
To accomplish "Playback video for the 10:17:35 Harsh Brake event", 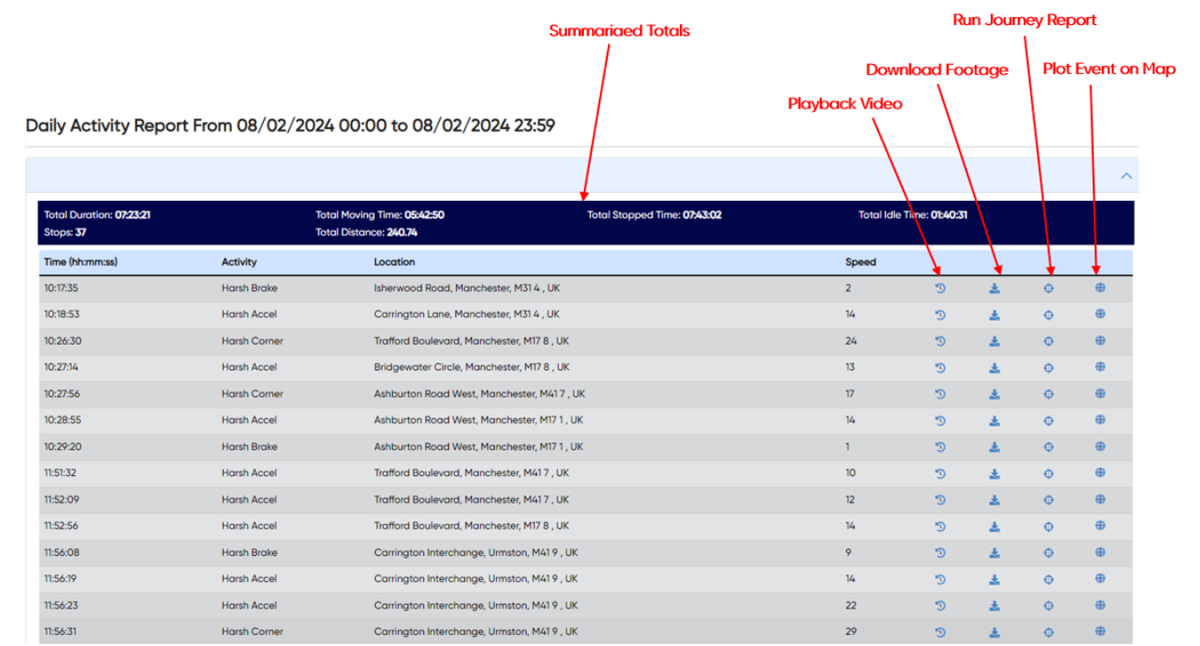I will [x=940, y=287].
